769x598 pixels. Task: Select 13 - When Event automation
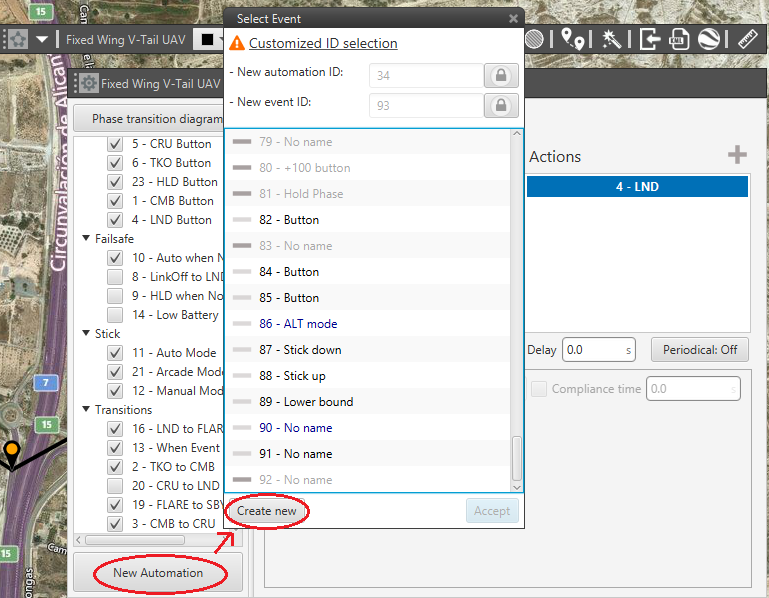[176, 448]
